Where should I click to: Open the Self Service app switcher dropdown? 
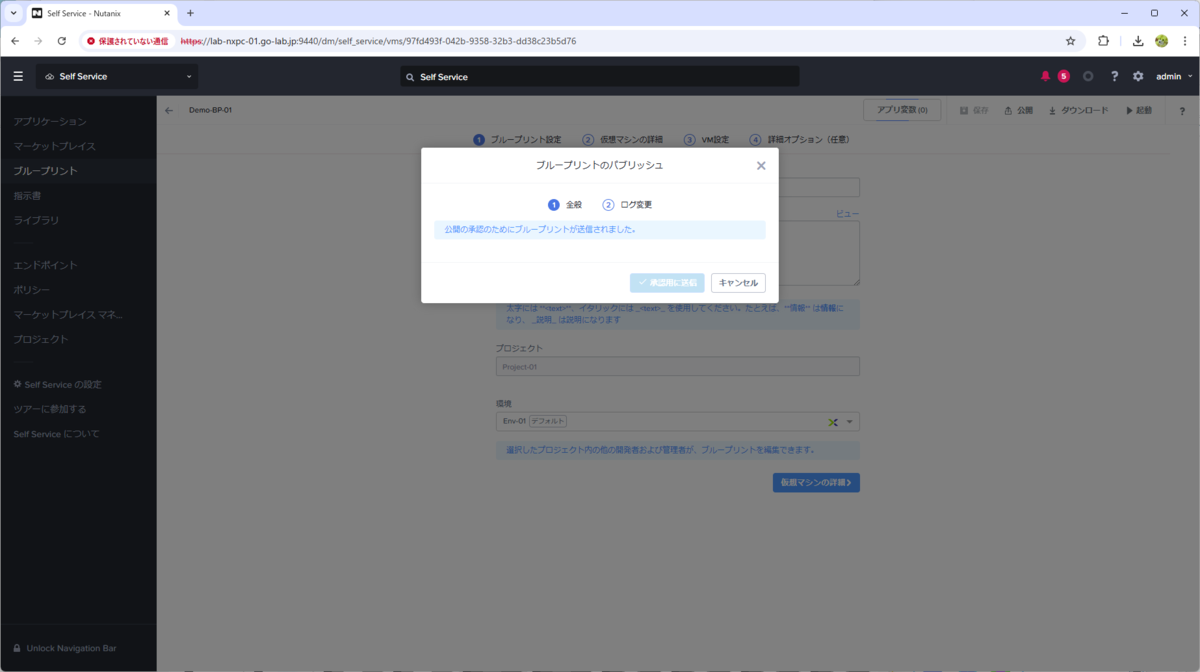pyautogui.click(x=117, y=76)
